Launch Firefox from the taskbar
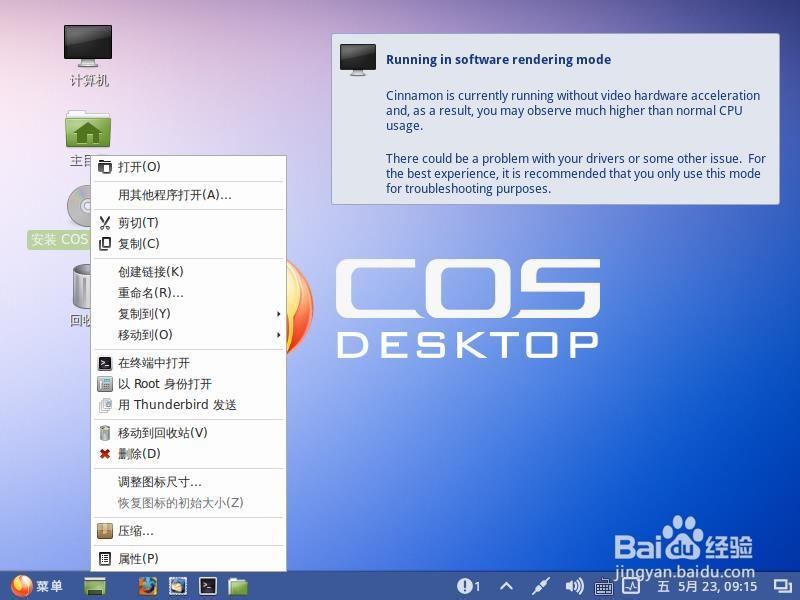Image resolution: width=800 pixels, height=600 pixels. point(148,586)
